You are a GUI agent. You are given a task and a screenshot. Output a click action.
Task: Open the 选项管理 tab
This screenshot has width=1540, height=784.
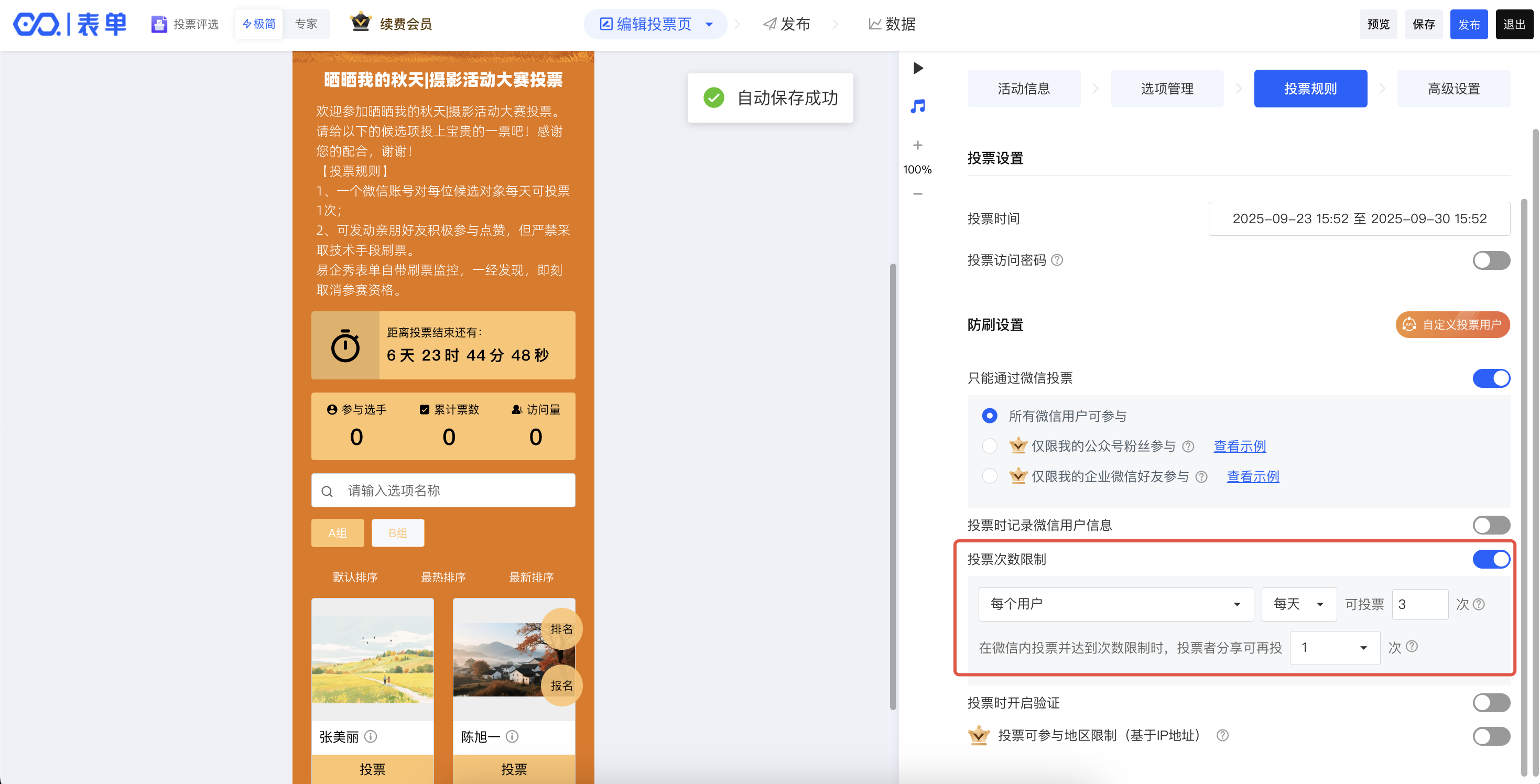click(x=1166, y=89)
